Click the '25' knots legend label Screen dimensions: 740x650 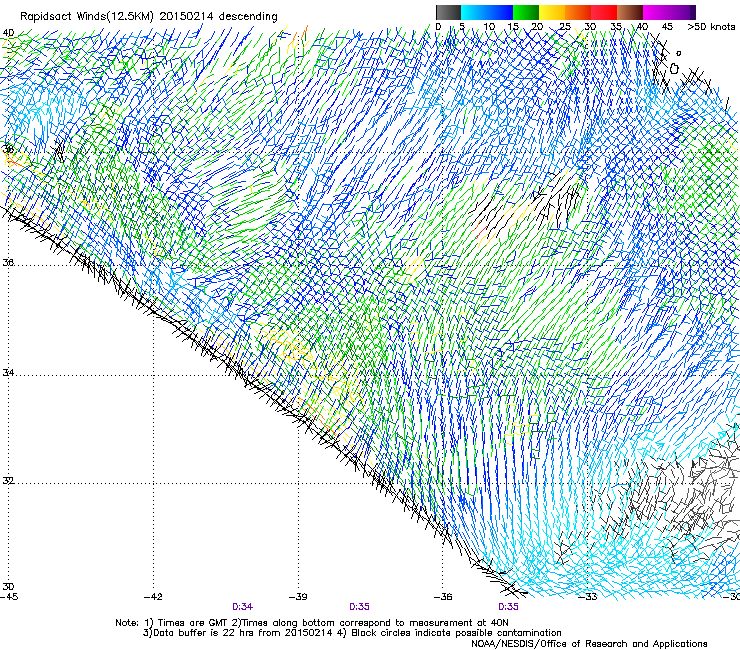[564, 27]
